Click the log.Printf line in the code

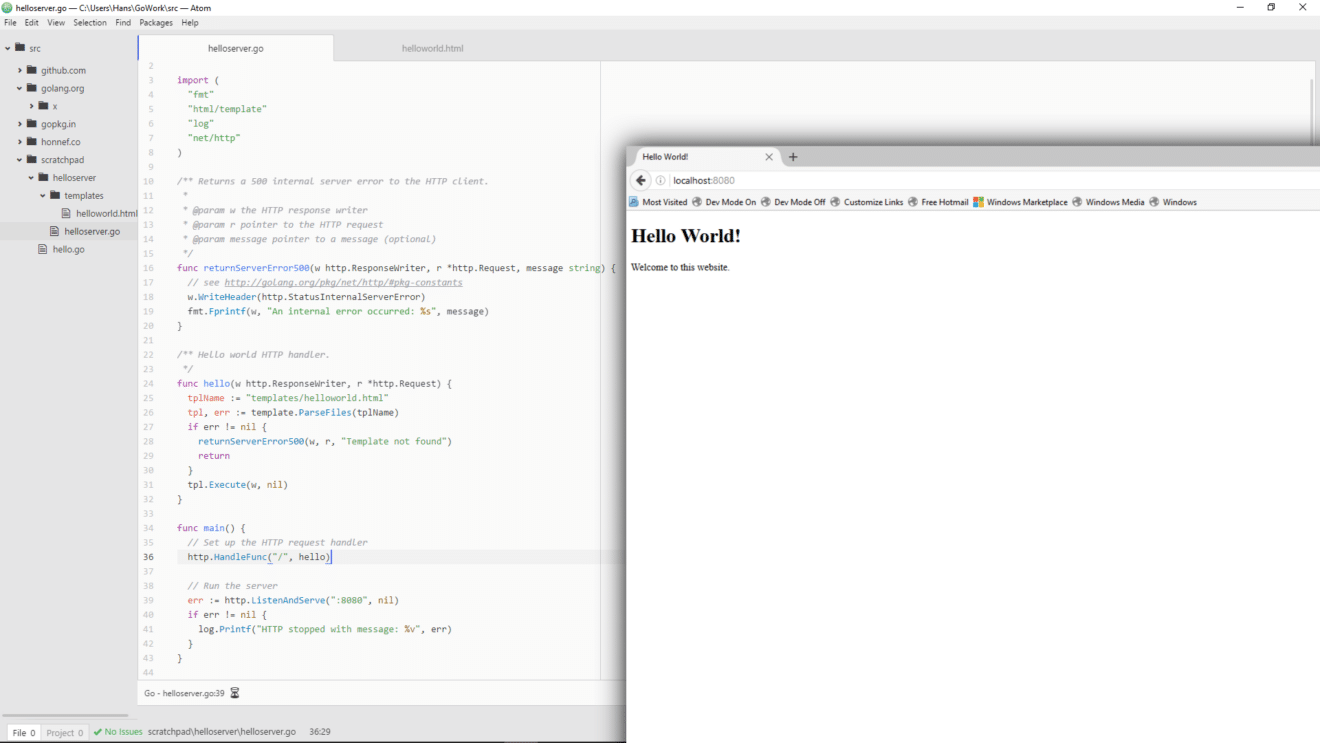coord(325,629)
